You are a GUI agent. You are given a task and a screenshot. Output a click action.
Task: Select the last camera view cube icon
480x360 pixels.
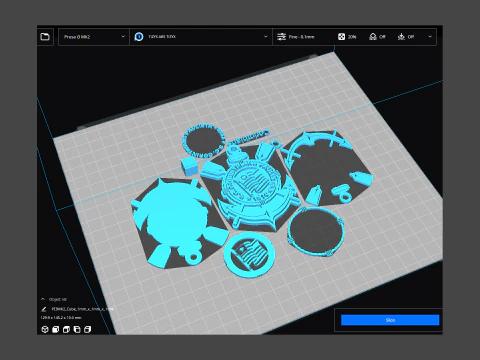pyautogui.click(x=88, y=329)
